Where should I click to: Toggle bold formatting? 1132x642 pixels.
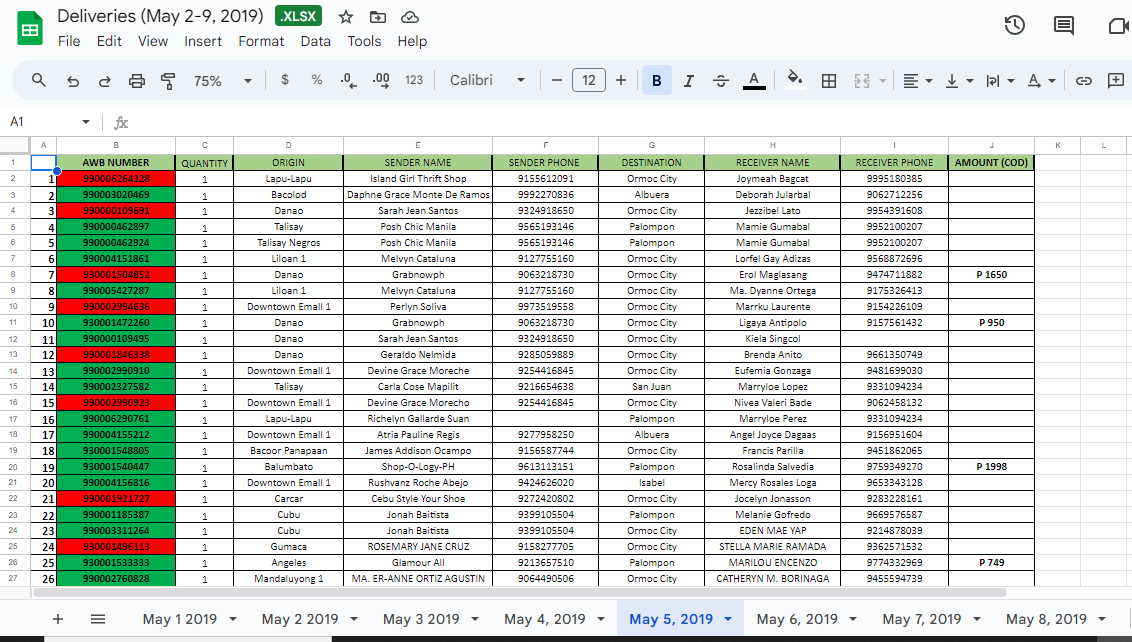656,80
